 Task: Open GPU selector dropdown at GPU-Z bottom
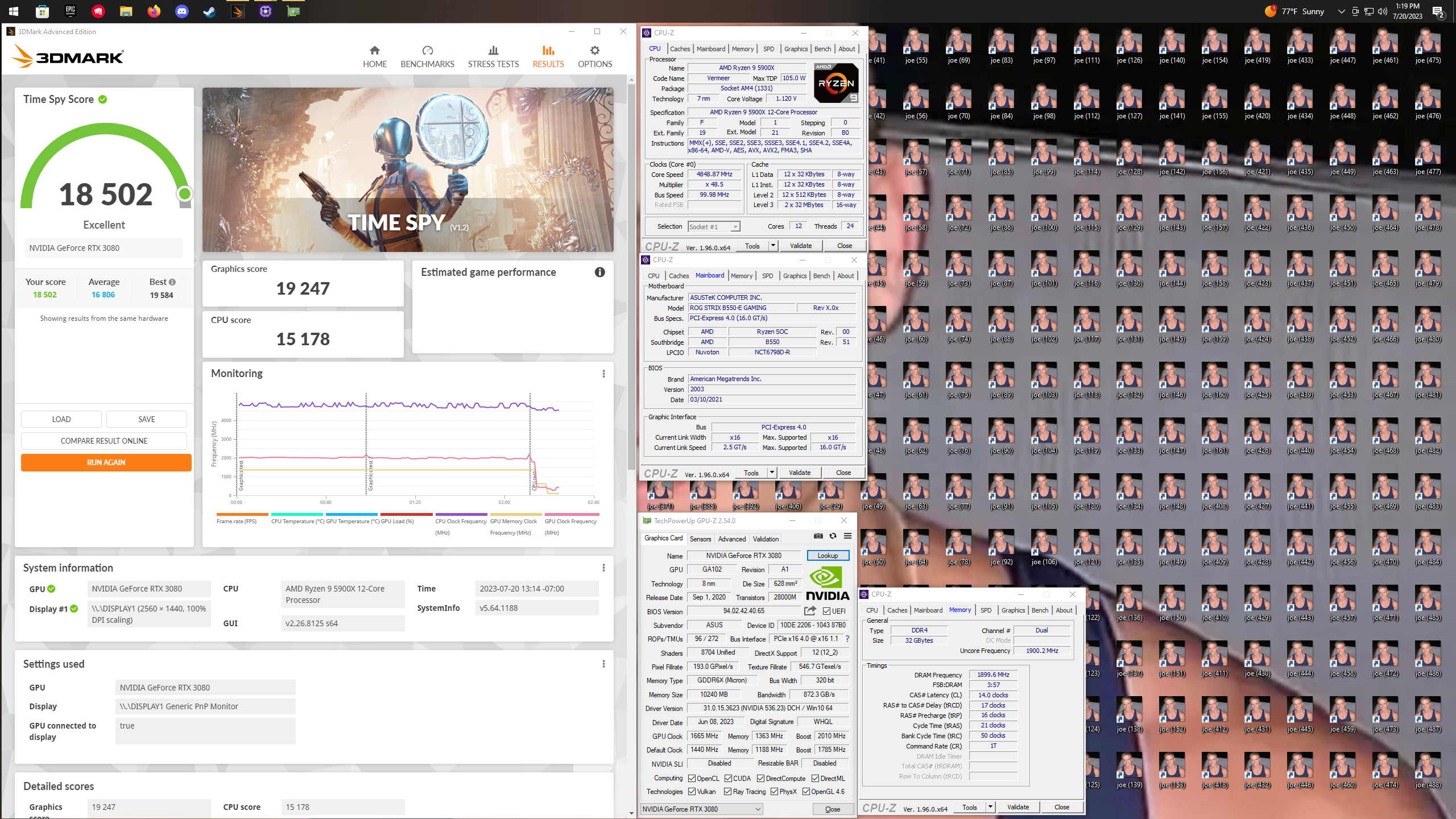click(701, 809)
